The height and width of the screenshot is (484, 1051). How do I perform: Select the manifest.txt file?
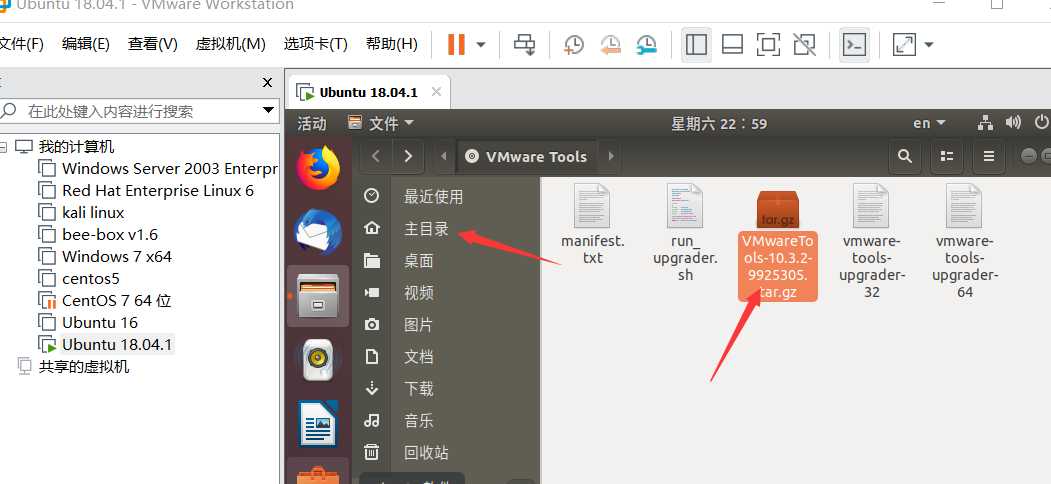[593, 225]
